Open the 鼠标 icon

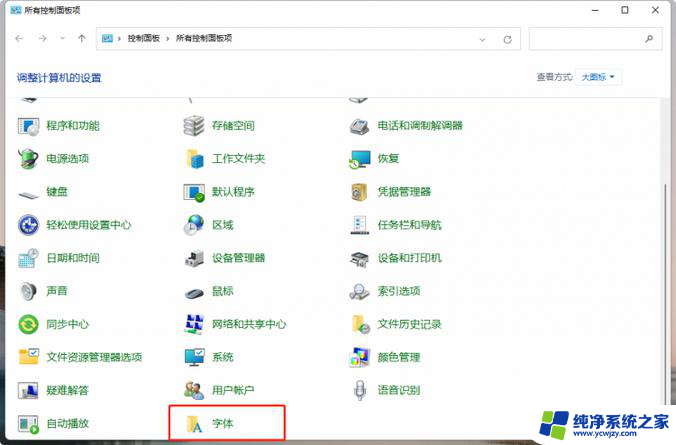point(194,293)
